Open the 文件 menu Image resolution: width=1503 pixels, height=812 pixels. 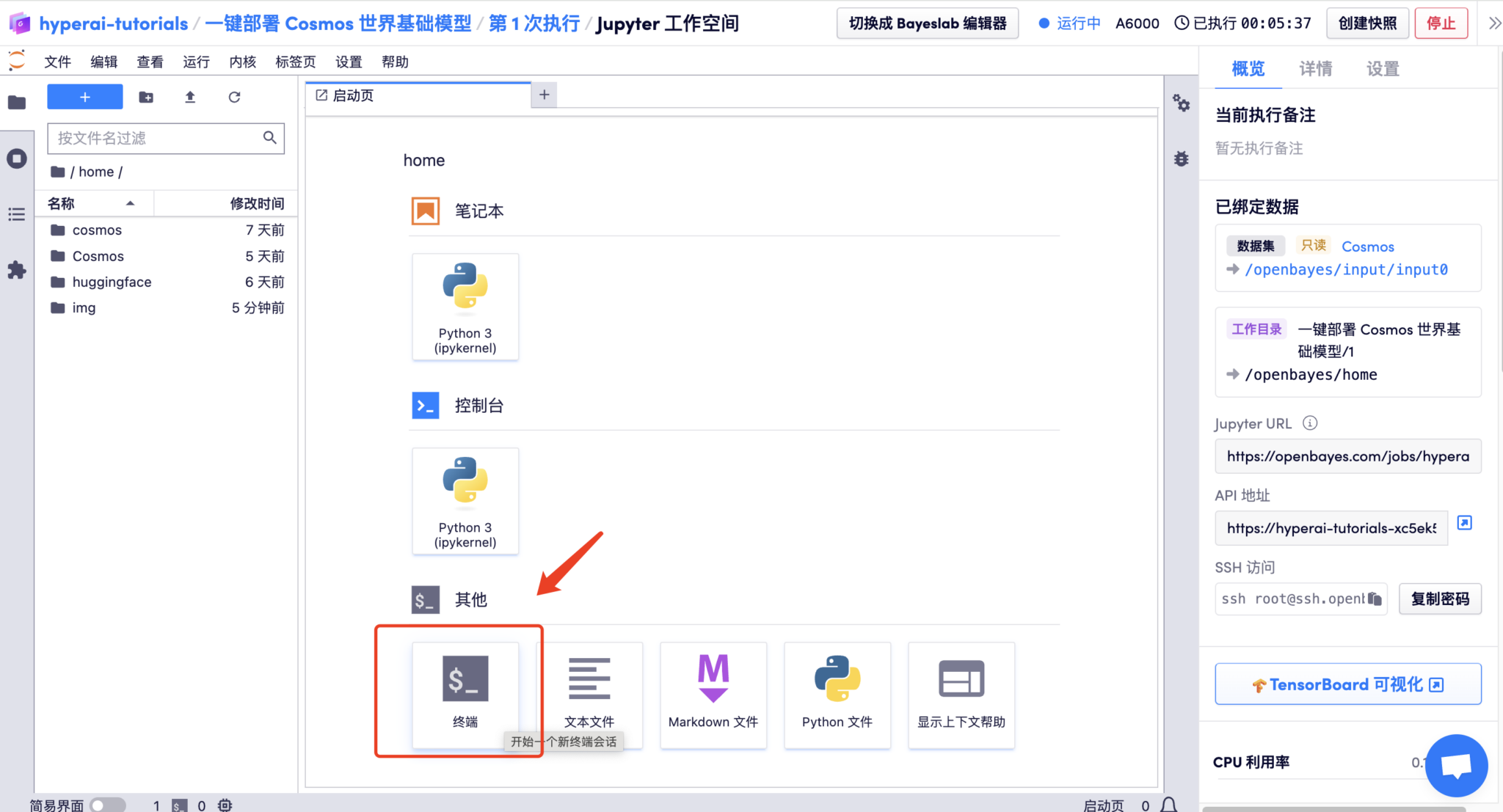[x=57, y=62]
